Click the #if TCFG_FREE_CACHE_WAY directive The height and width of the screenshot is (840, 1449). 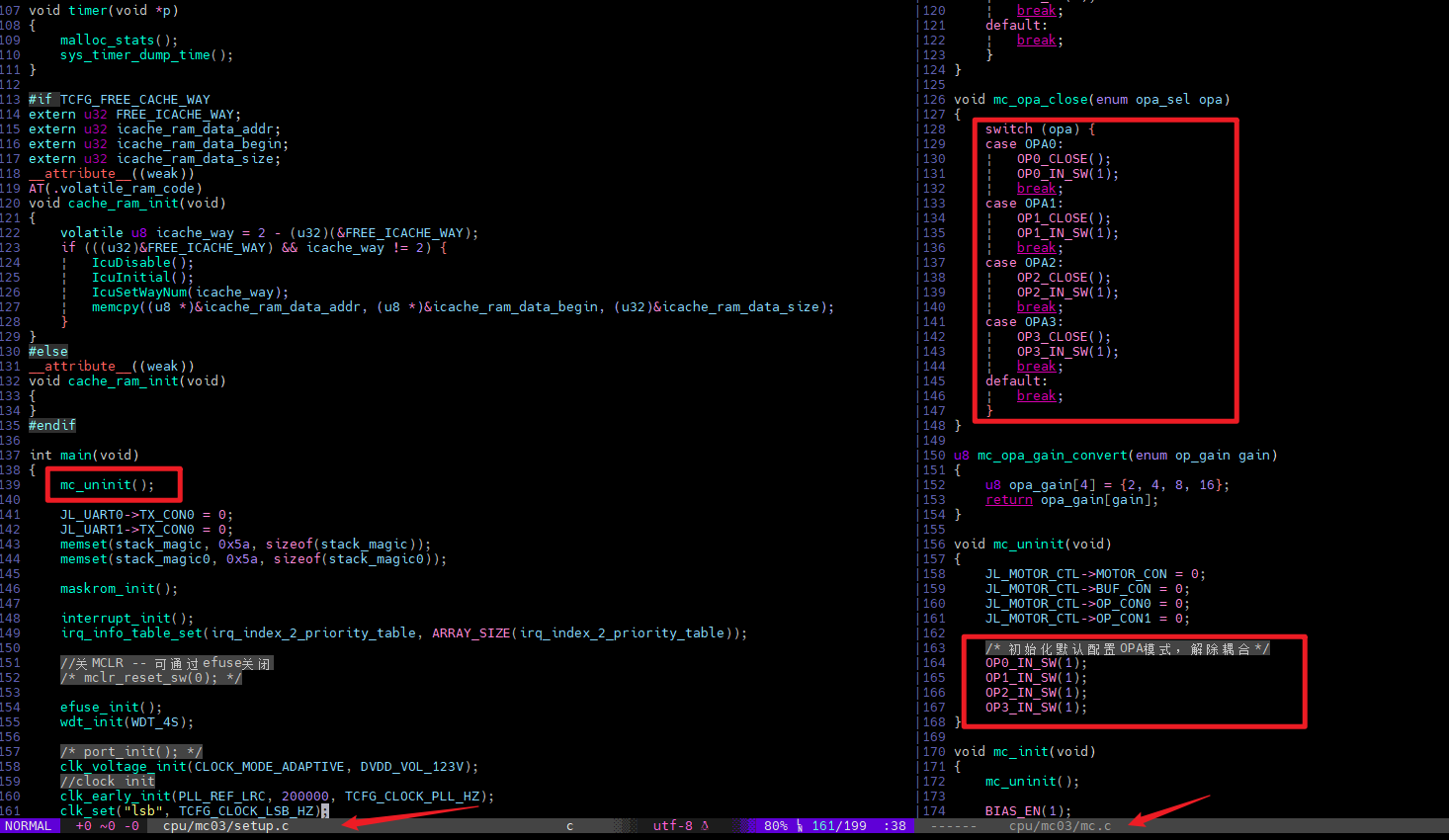pos(120,100)
